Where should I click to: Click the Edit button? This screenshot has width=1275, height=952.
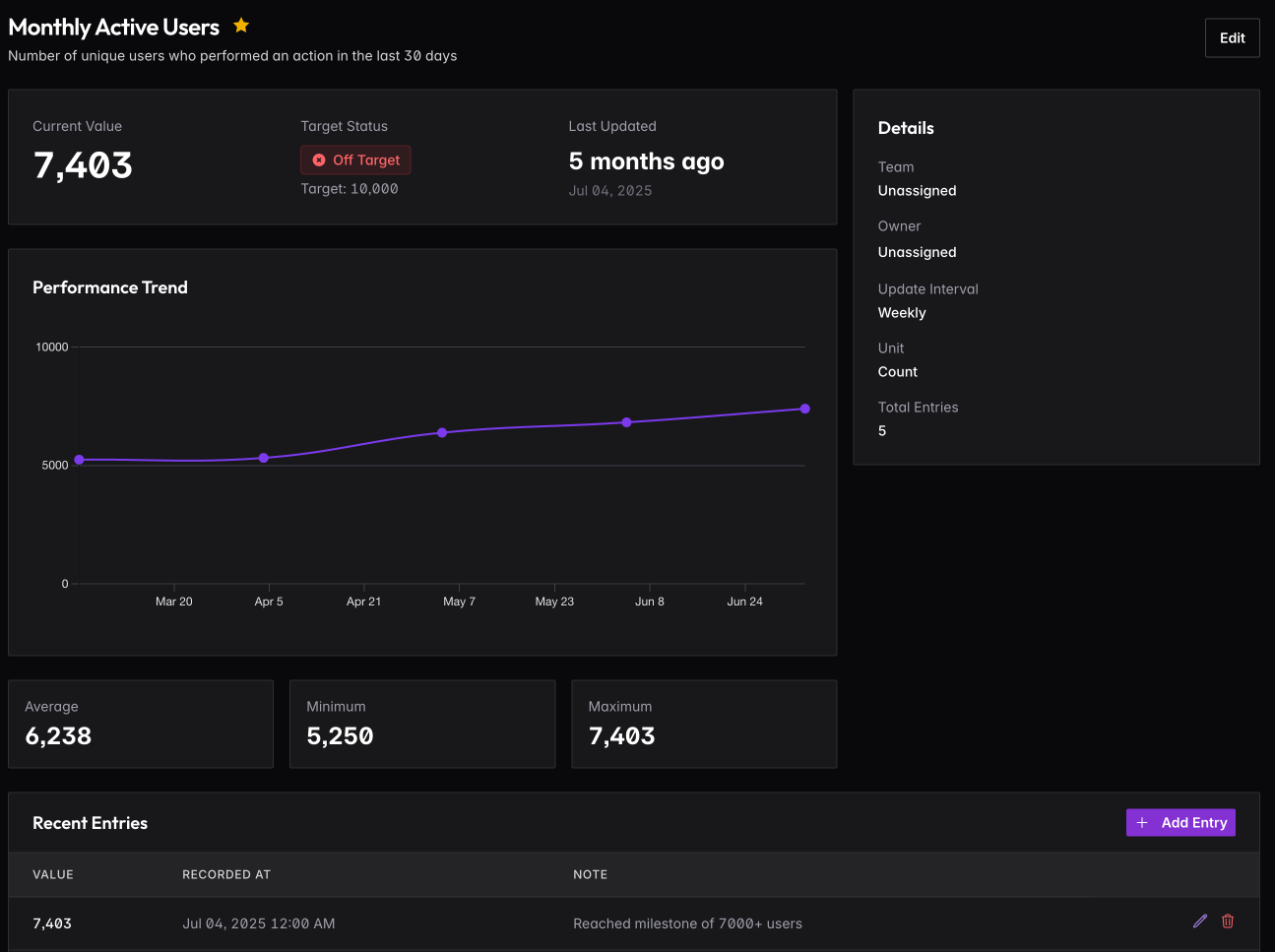click(1232, 38)
